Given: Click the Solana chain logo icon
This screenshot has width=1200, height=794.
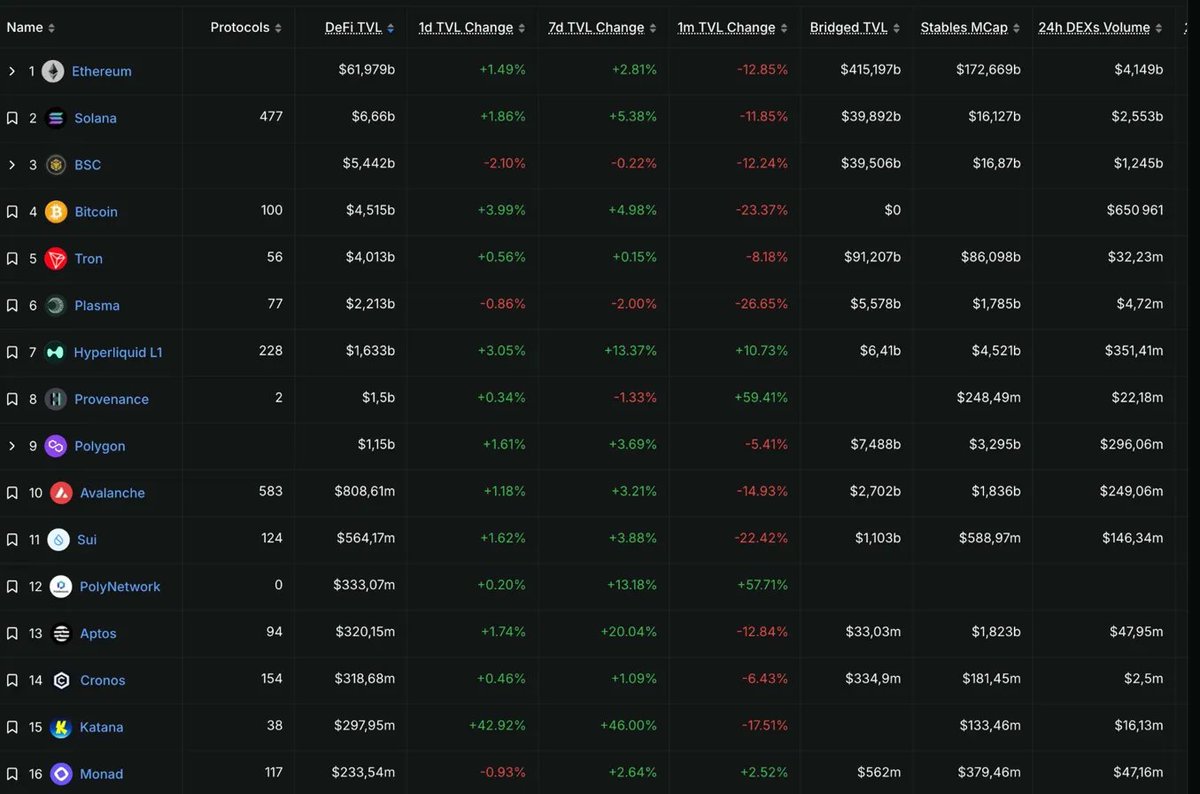Looking at the screenshot, I should click(x=55, y=118).
